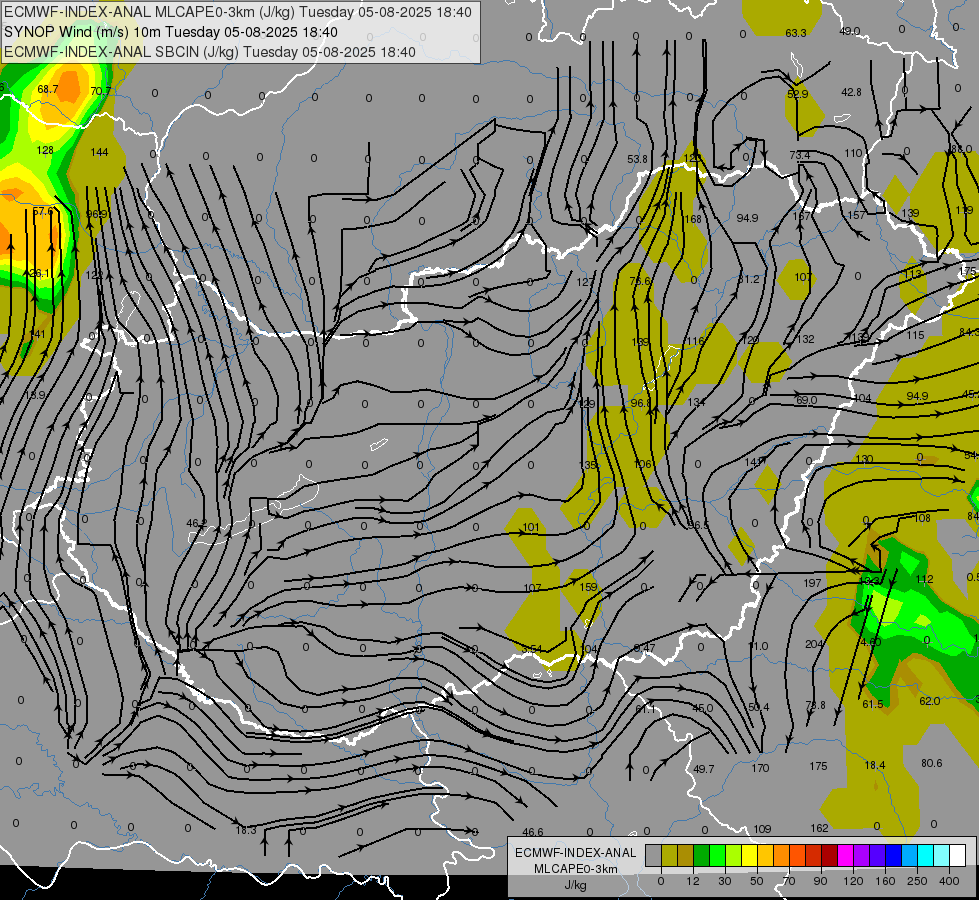The height and width of the screenshot is (900, 979).
Task: Click the map value 62.0
Action: pos(930,701)
